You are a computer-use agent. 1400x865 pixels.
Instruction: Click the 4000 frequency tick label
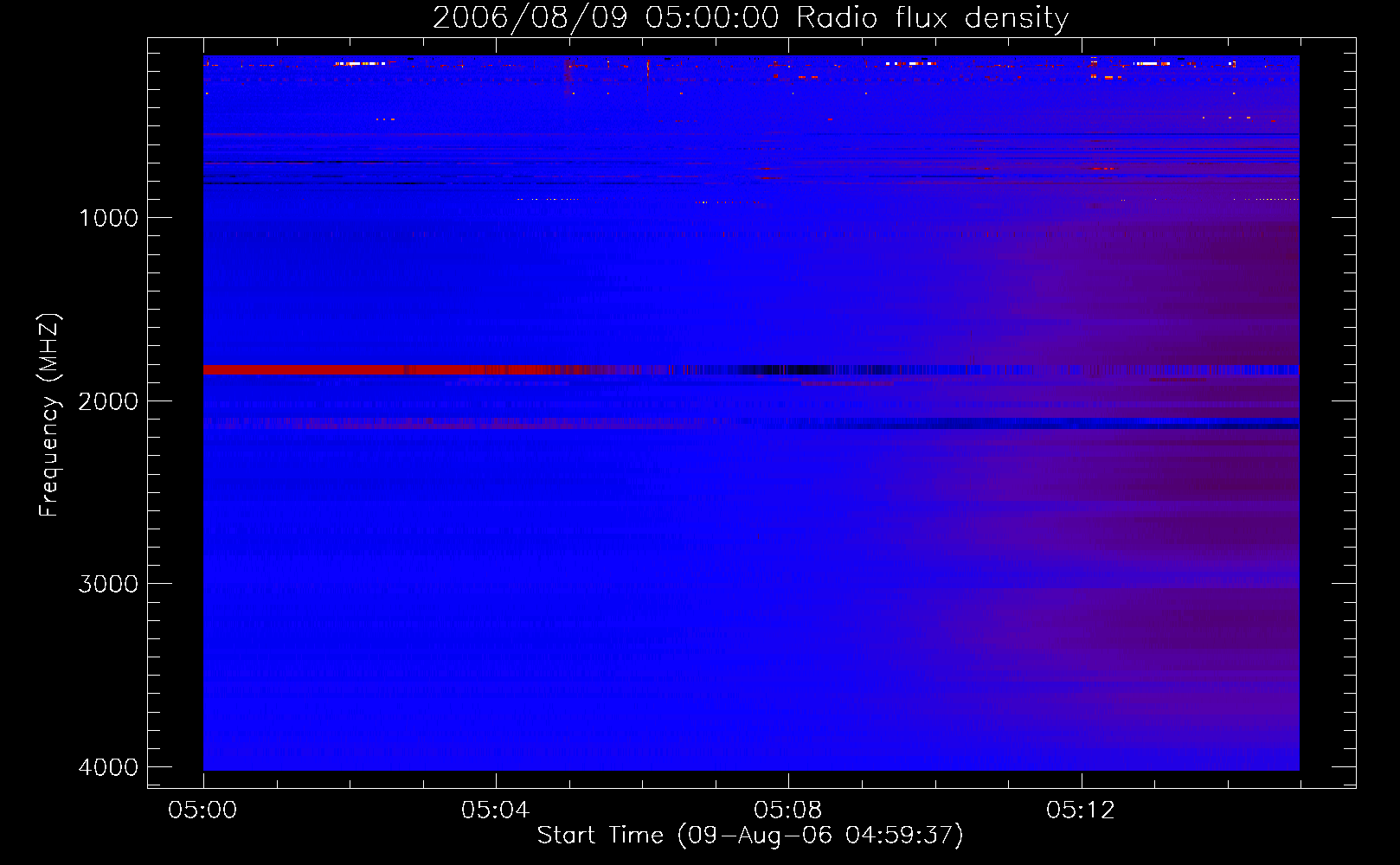point(109,767)
